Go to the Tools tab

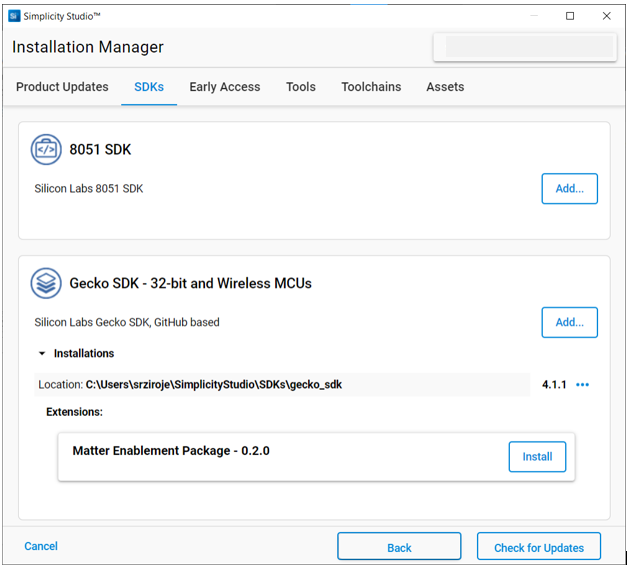click(x=301, y=87)
